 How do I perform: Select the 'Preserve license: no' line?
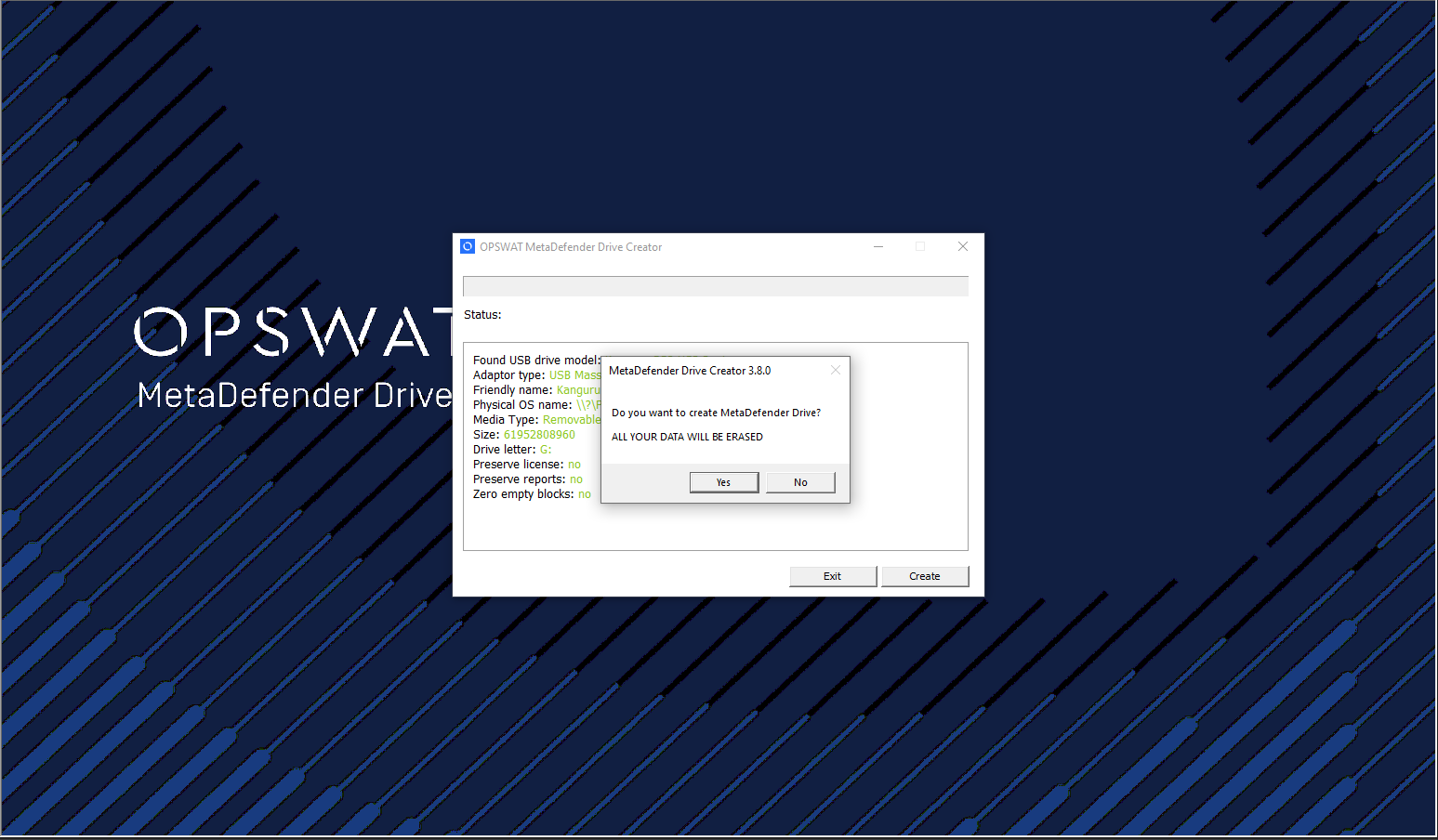coord(527,465)
